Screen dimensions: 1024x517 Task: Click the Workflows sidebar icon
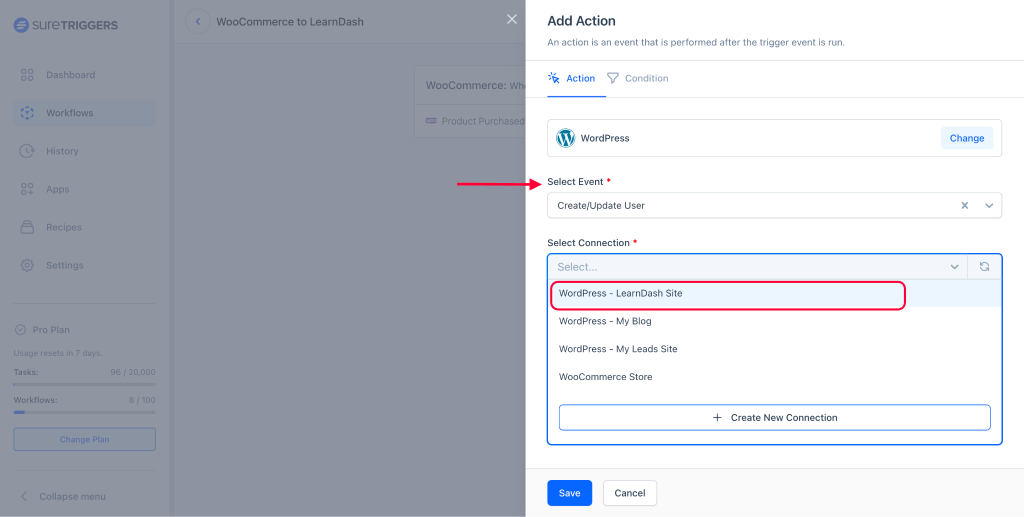27,113
